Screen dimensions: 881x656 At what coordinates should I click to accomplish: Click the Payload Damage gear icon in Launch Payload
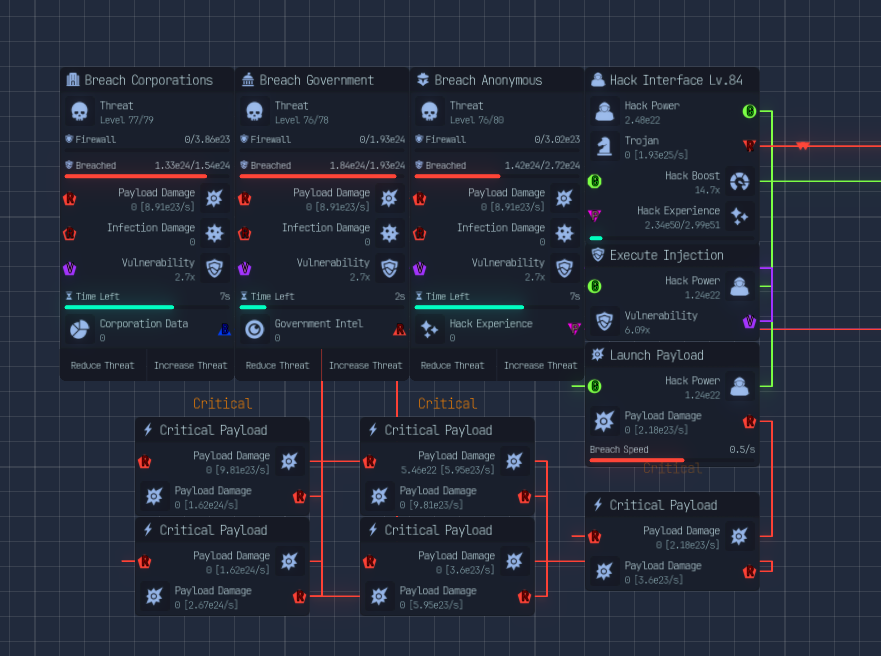pos(605,421)
